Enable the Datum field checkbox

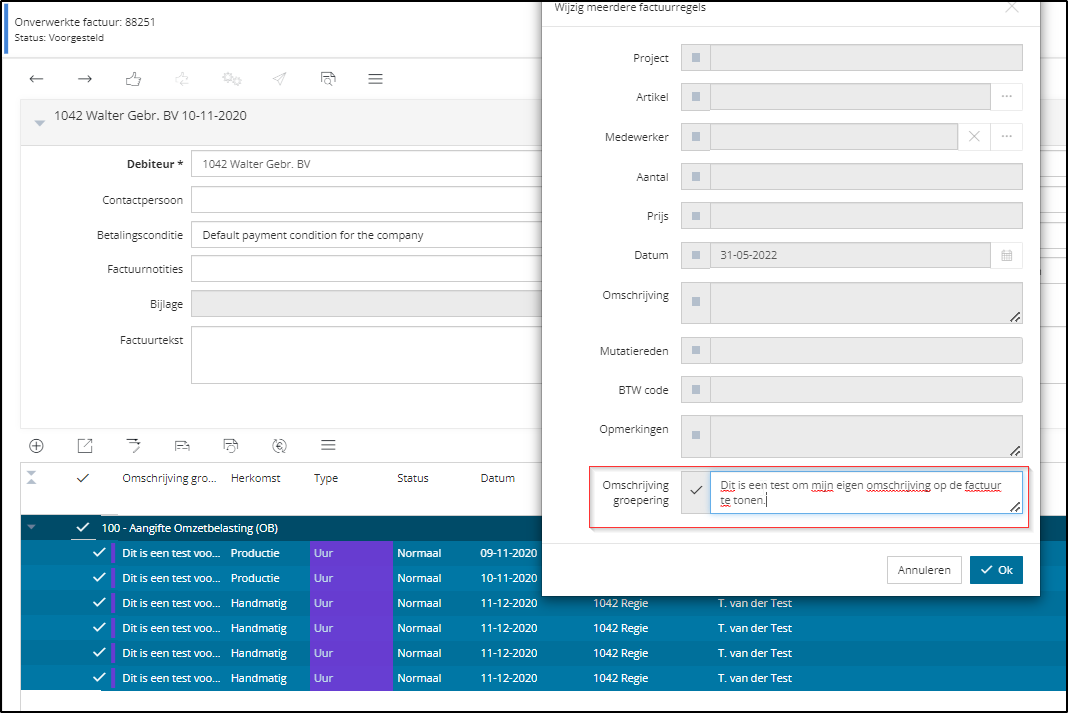click(695, 255)
